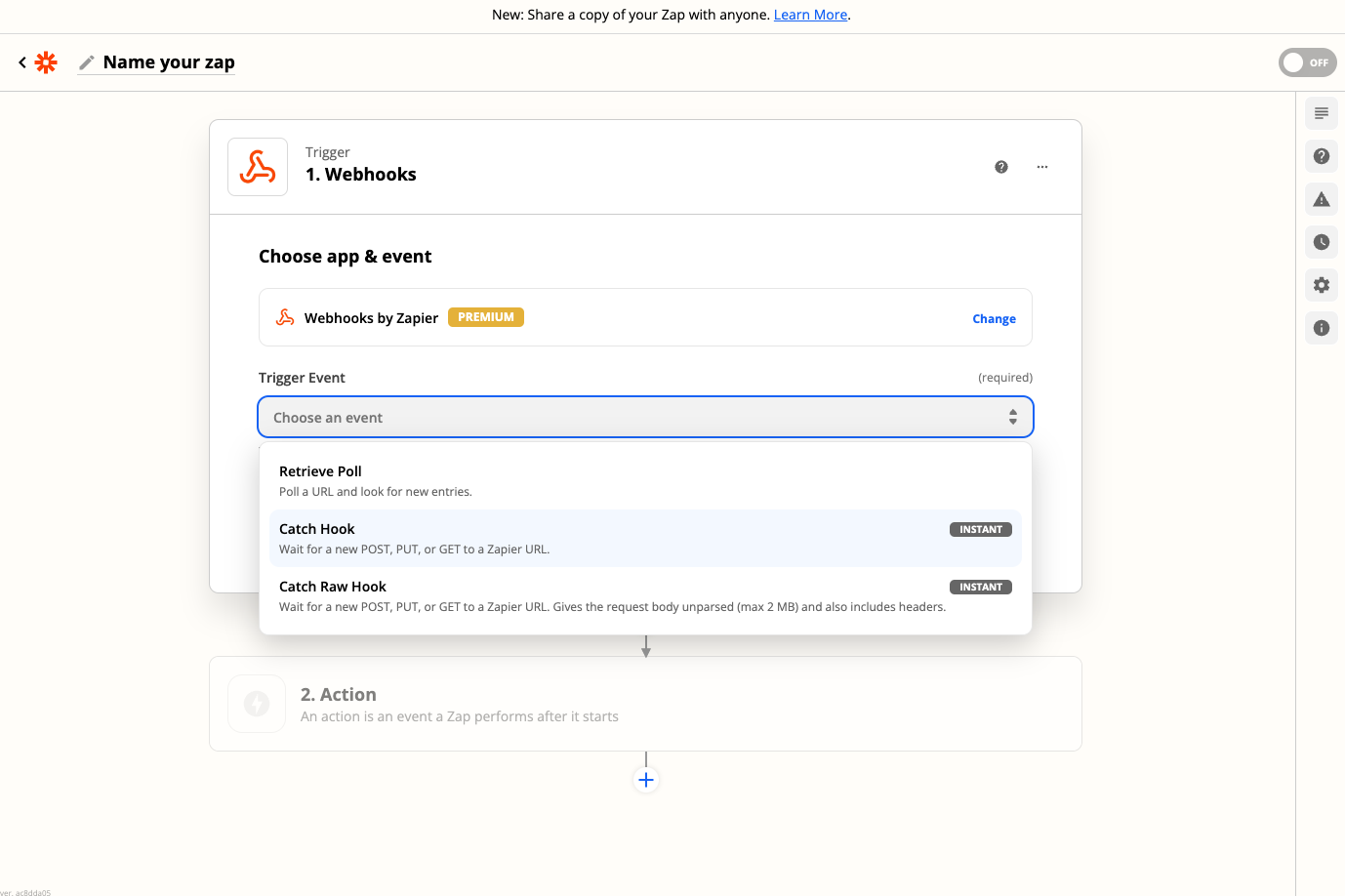Screen dimensions: 1345x896
Task: Click the '1. Webhooks' step title
Action: (x=361, y=175)
